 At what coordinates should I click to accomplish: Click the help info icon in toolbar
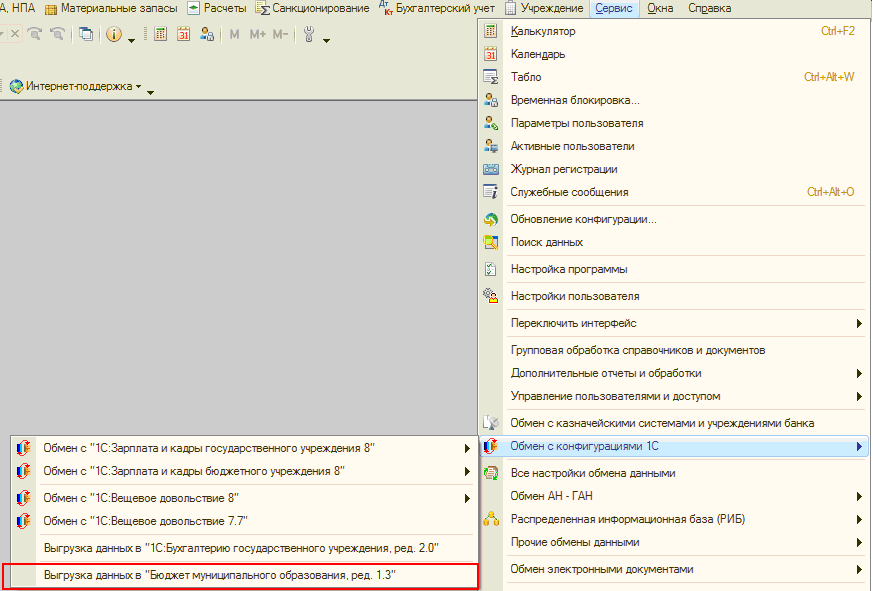click(114, 34)
